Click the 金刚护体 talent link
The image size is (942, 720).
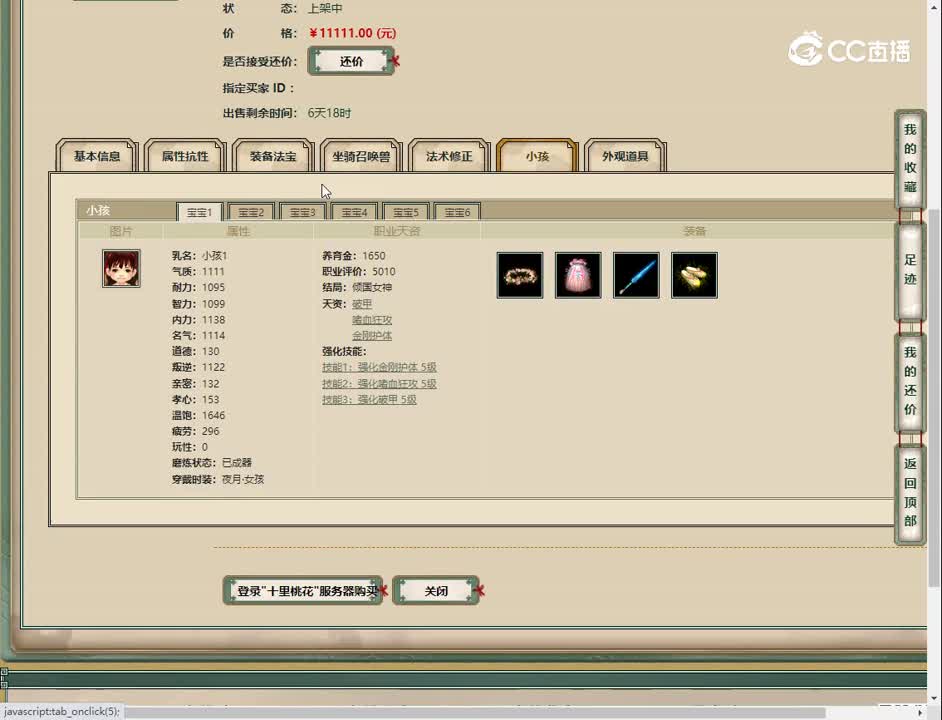coord(372,335)
